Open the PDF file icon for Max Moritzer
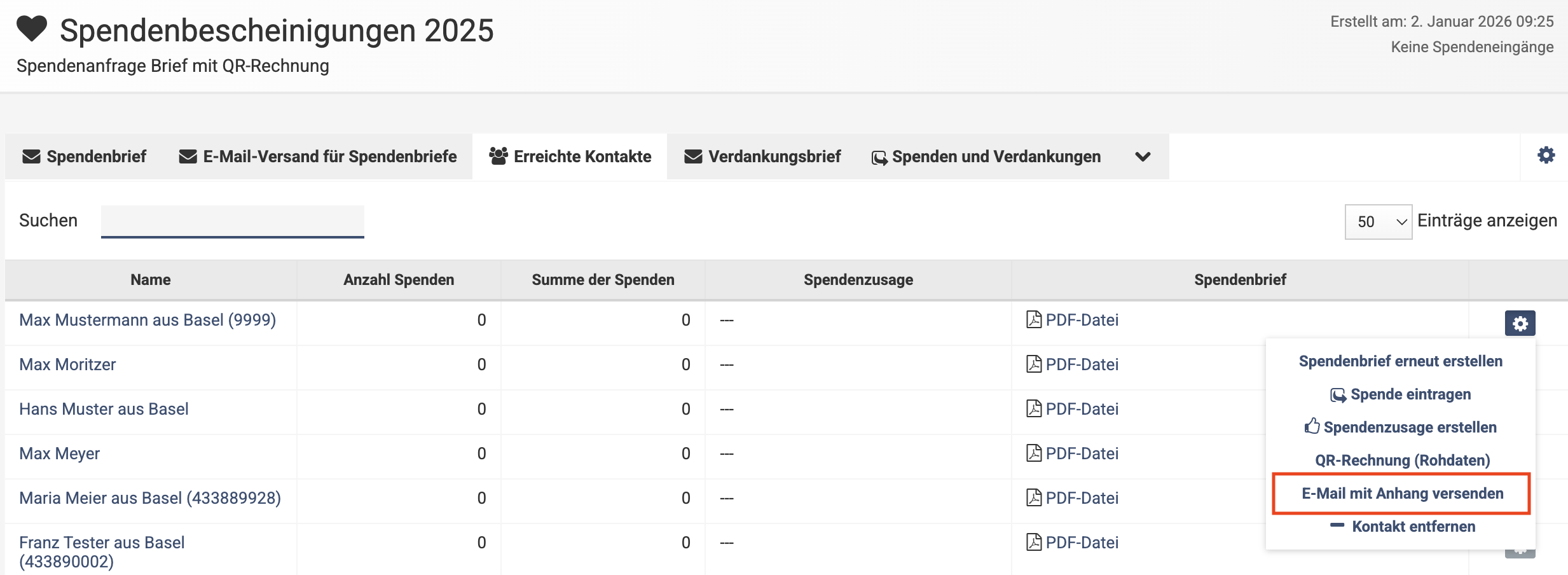 click(1034, 364)
